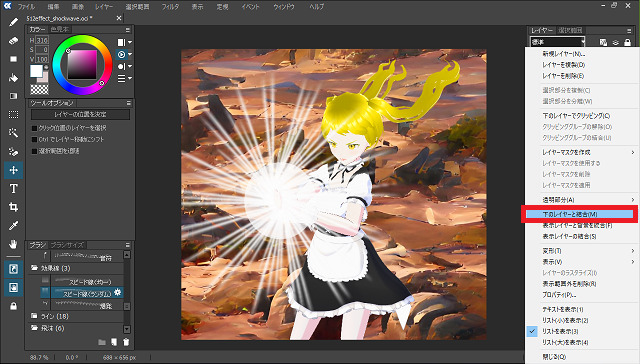Expand the 飛沫 (6) brush folder
640x364 pixels.
tap(34, 328)
